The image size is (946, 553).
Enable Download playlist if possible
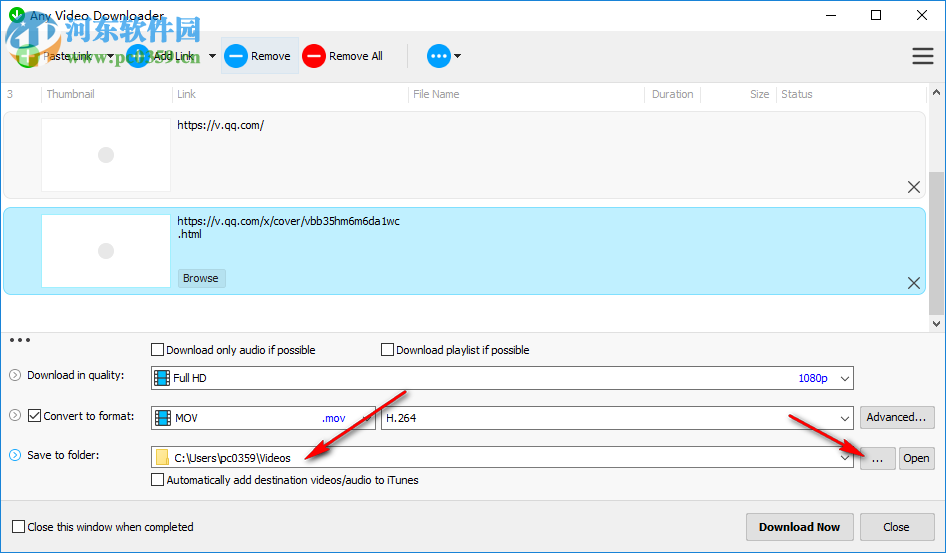[x=387, y=350]
